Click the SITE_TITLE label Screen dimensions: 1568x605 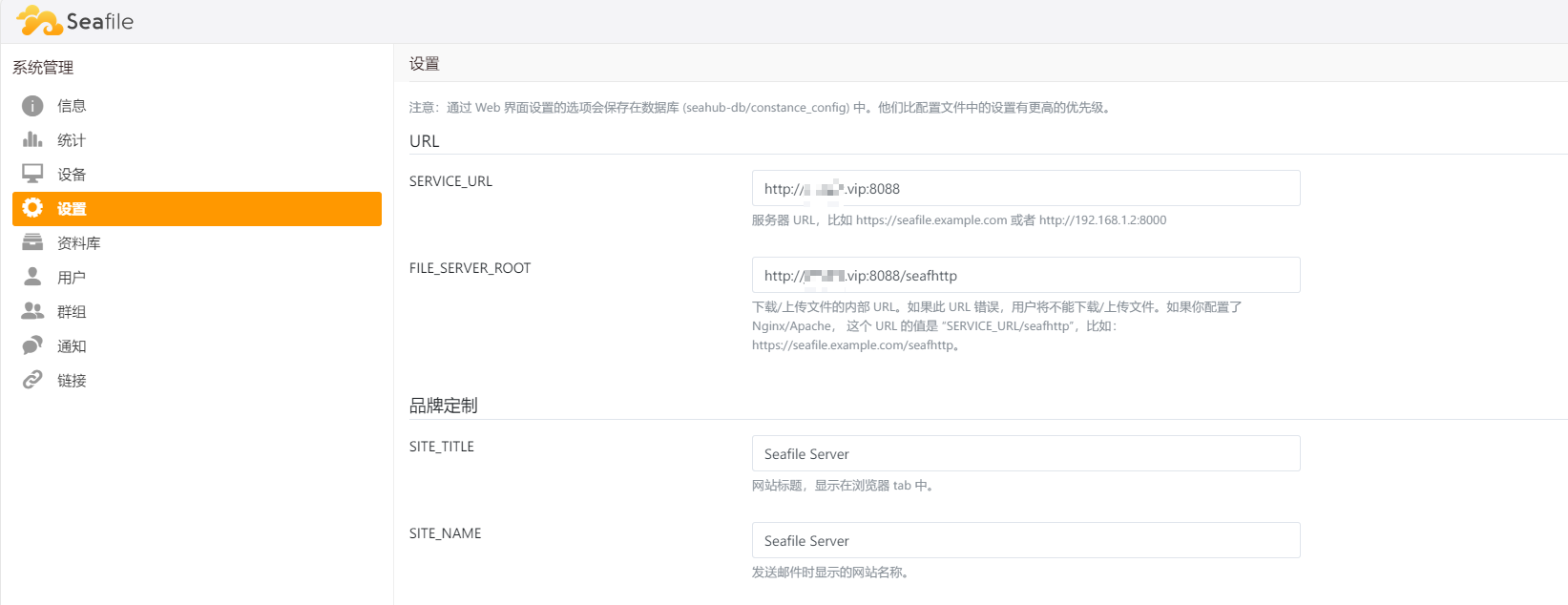(442, 447)
